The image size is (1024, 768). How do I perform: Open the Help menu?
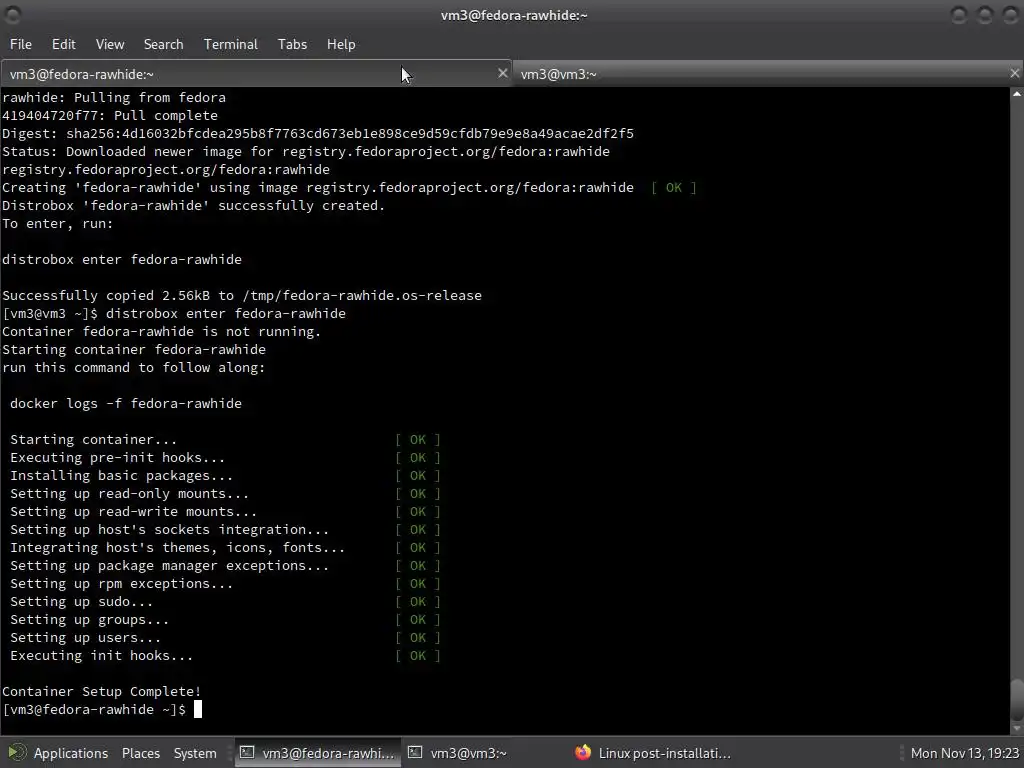(341, 44)
